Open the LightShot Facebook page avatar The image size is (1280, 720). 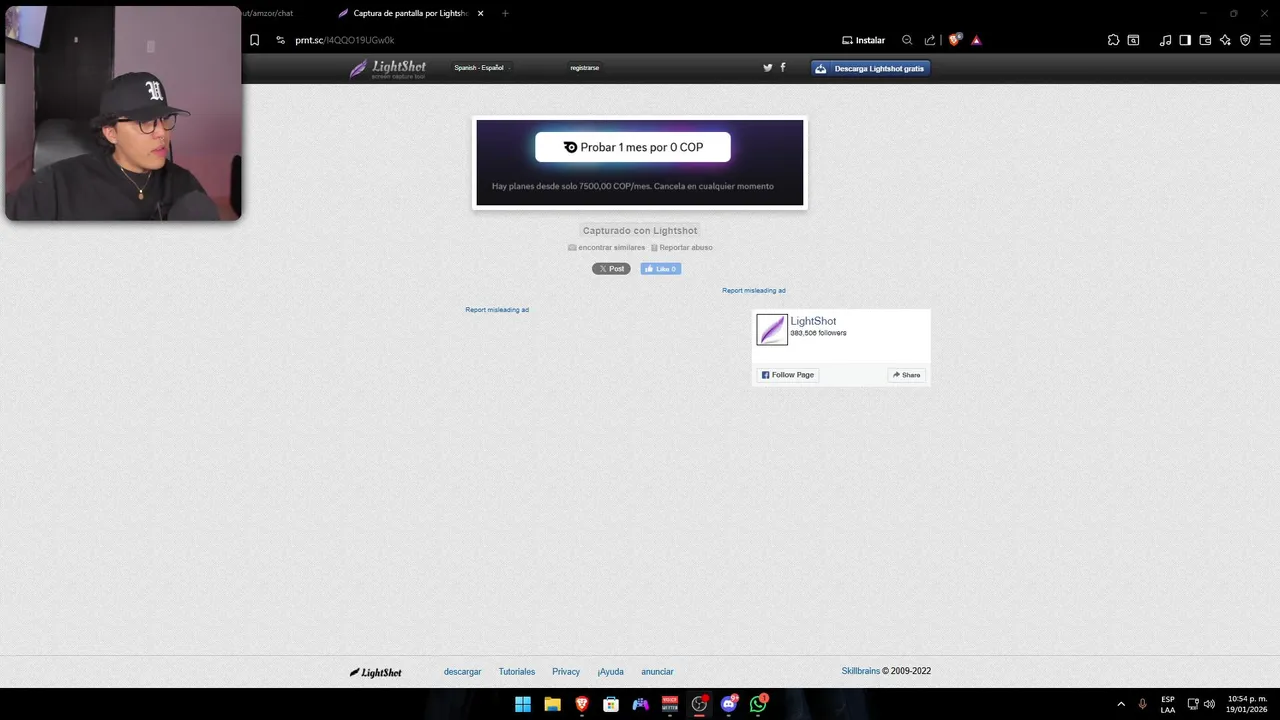click(772, 329)
